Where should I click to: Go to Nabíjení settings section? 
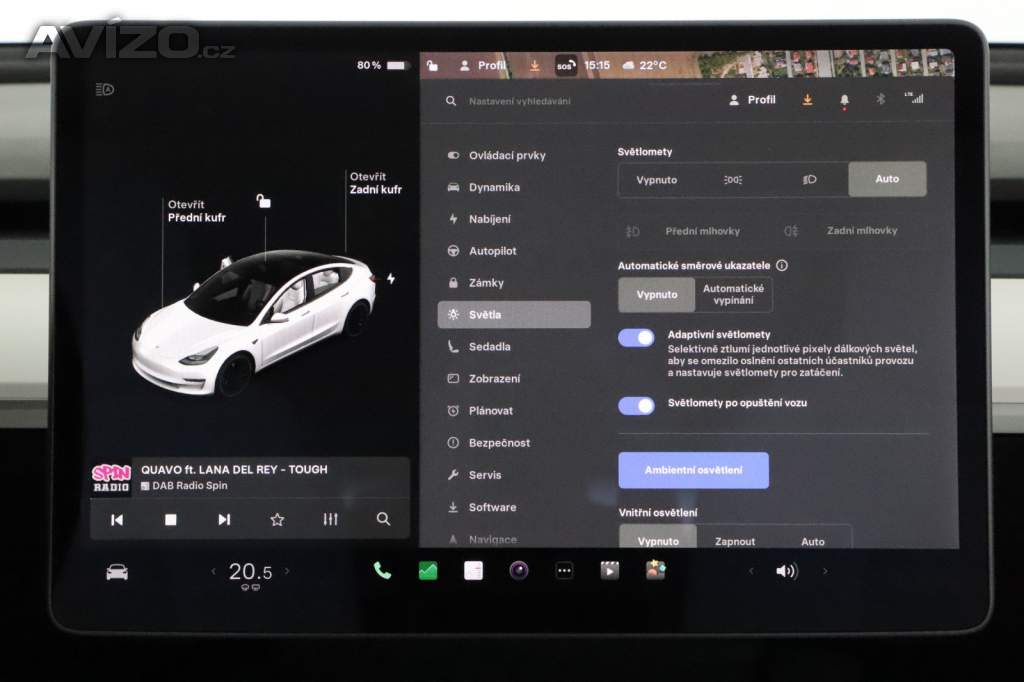point(489,219)
